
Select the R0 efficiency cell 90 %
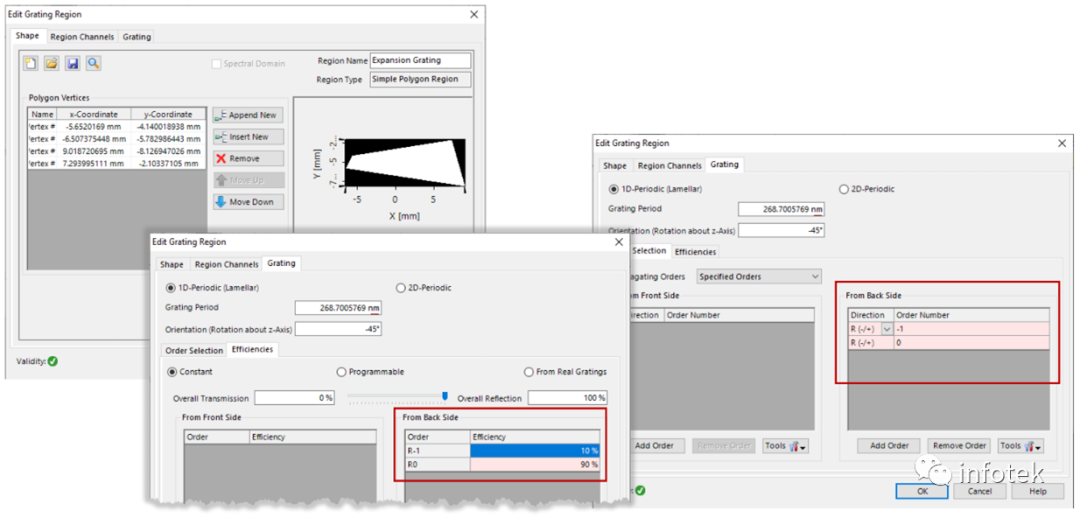click(534, 464)
